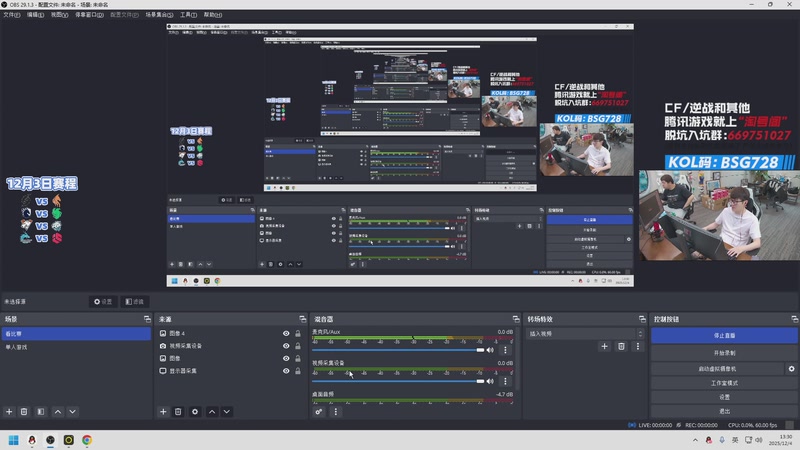Open the 麦克风/Aux three-dot menu
Viewport: 800px width, 450px height.
tap(505, 350)
